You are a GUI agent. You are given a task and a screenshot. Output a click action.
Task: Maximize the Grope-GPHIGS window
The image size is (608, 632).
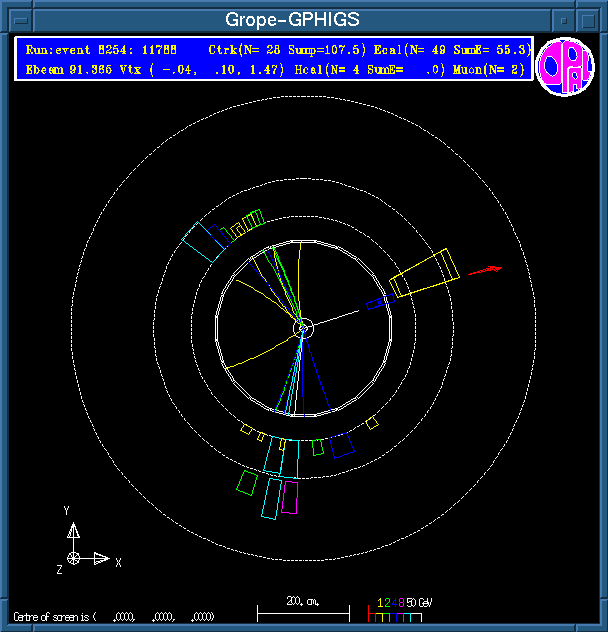click(590, 19)
